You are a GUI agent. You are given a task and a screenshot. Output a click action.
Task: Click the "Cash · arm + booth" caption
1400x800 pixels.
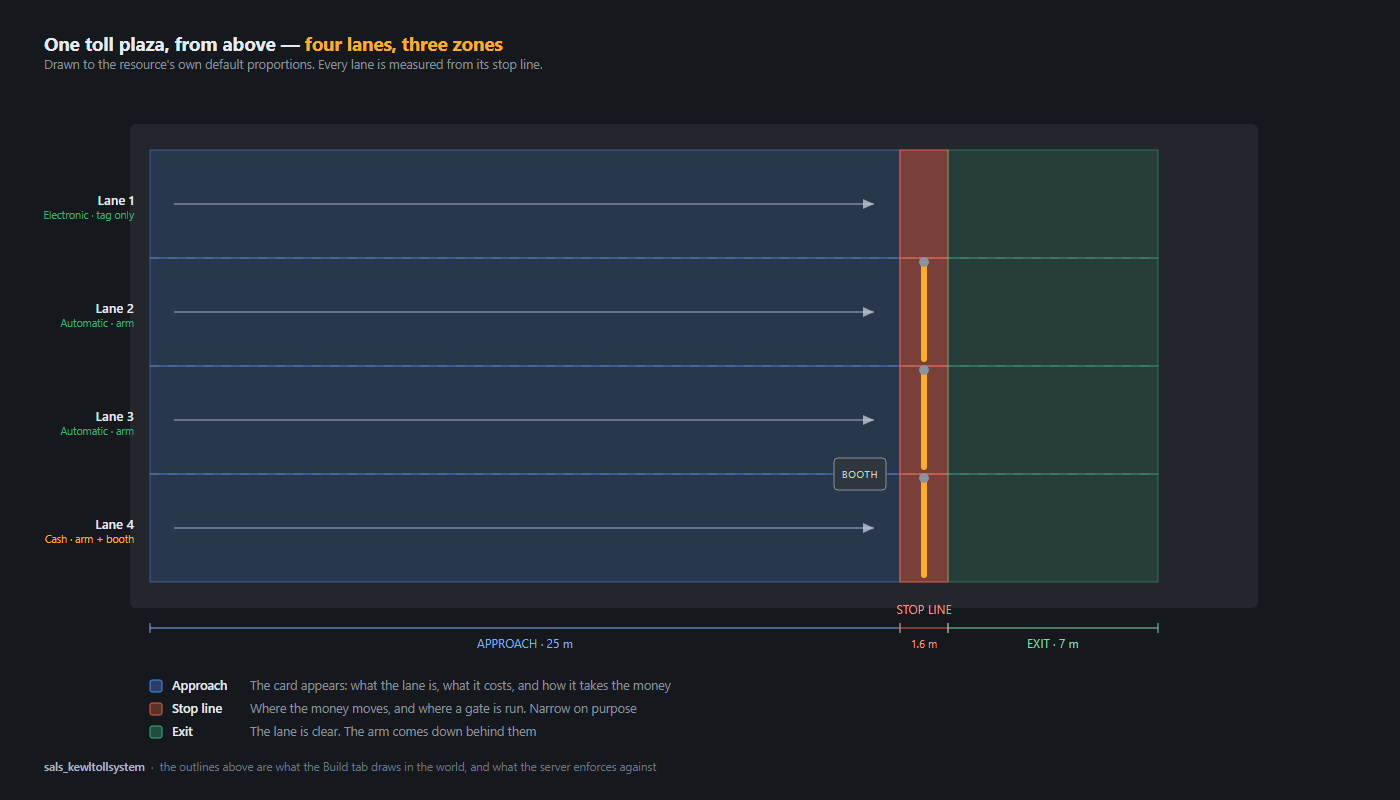pos(90,539)
